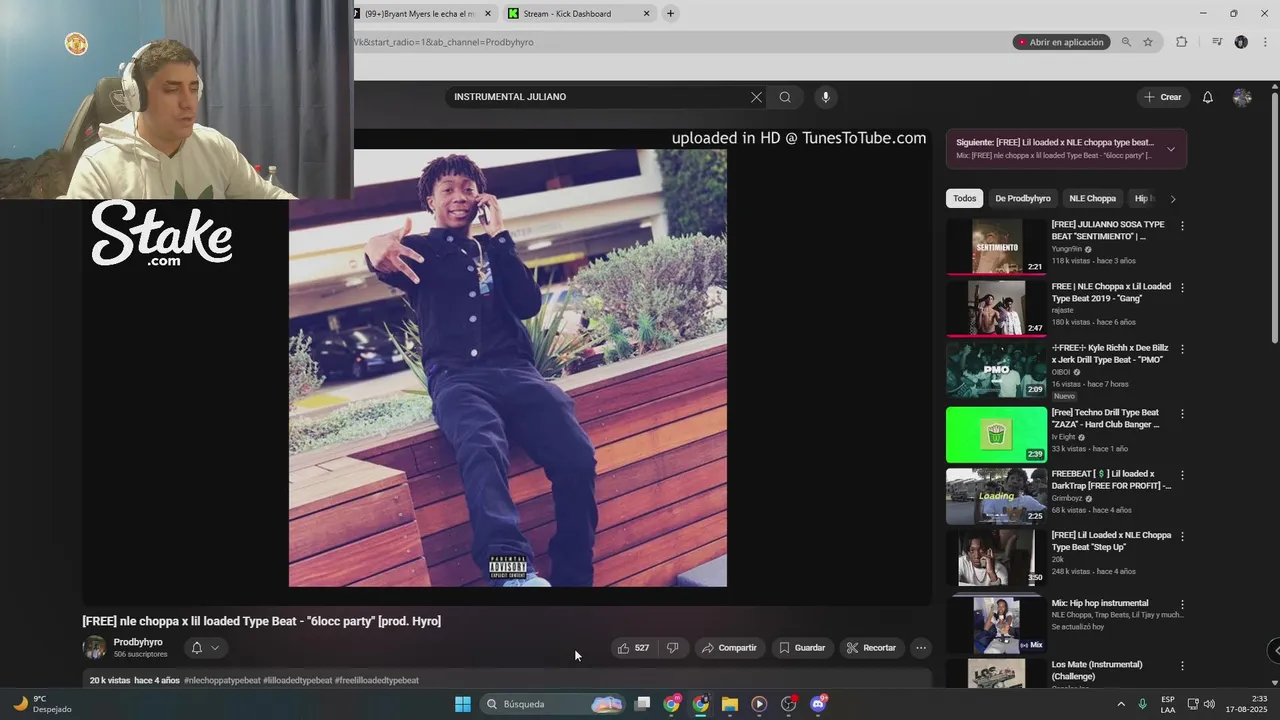
Task: Save the video using Guardar
Action: [802, 648]
